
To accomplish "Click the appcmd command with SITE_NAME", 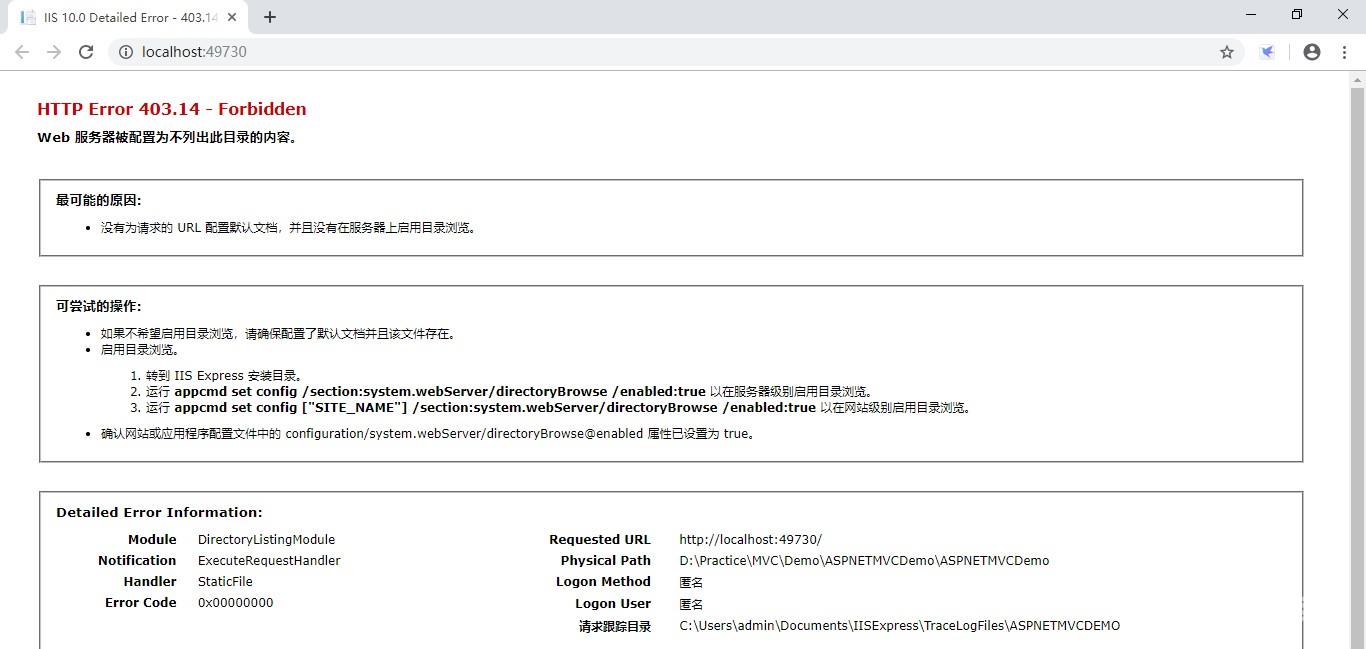I will click(x=495, y=407).
